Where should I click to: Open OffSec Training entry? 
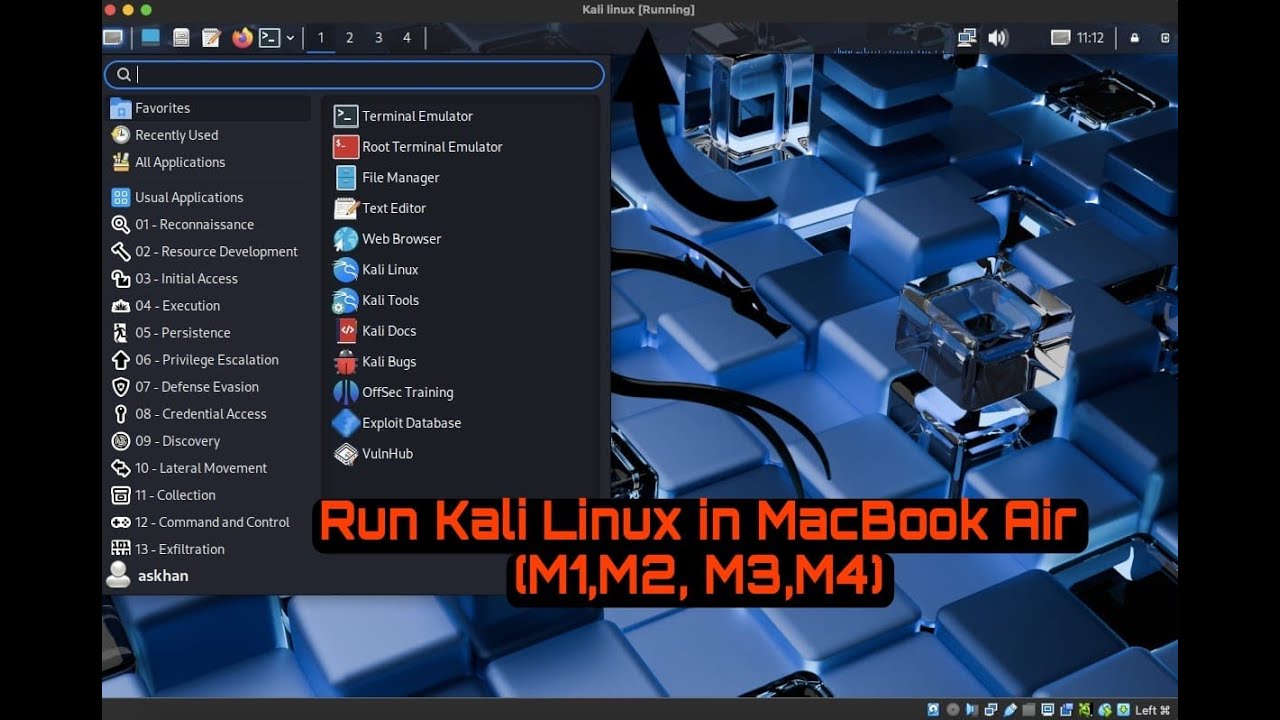(x=393, y=392)
